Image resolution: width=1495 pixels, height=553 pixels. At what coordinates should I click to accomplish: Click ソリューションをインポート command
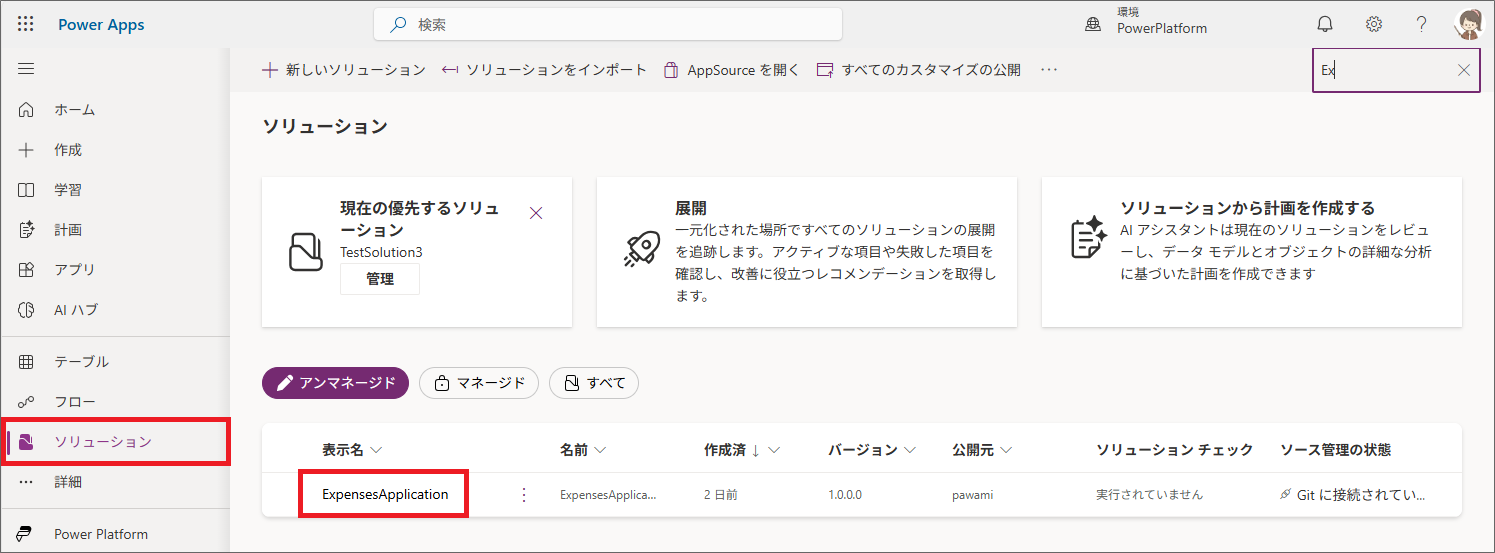544,70
